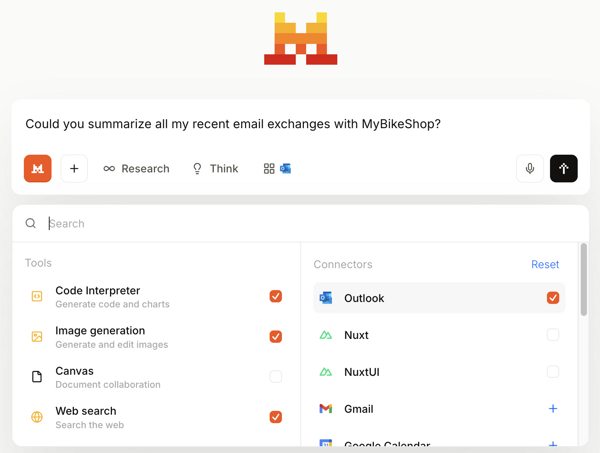
Task: Select the NuxtUI connector label
Action: (x=362, y=372)
